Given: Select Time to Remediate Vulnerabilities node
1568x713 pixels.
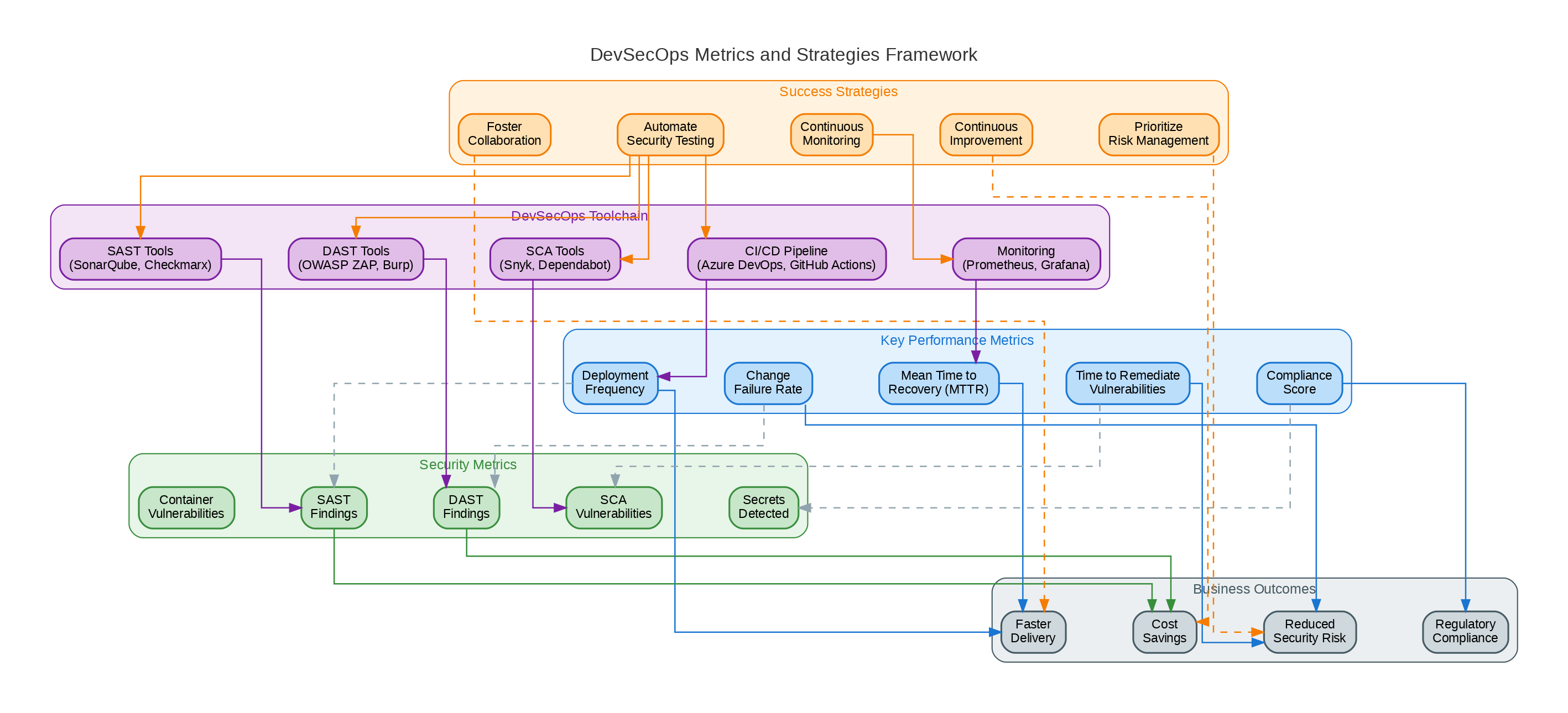Looking at the screenshot, I should (x=1127, y=382).
